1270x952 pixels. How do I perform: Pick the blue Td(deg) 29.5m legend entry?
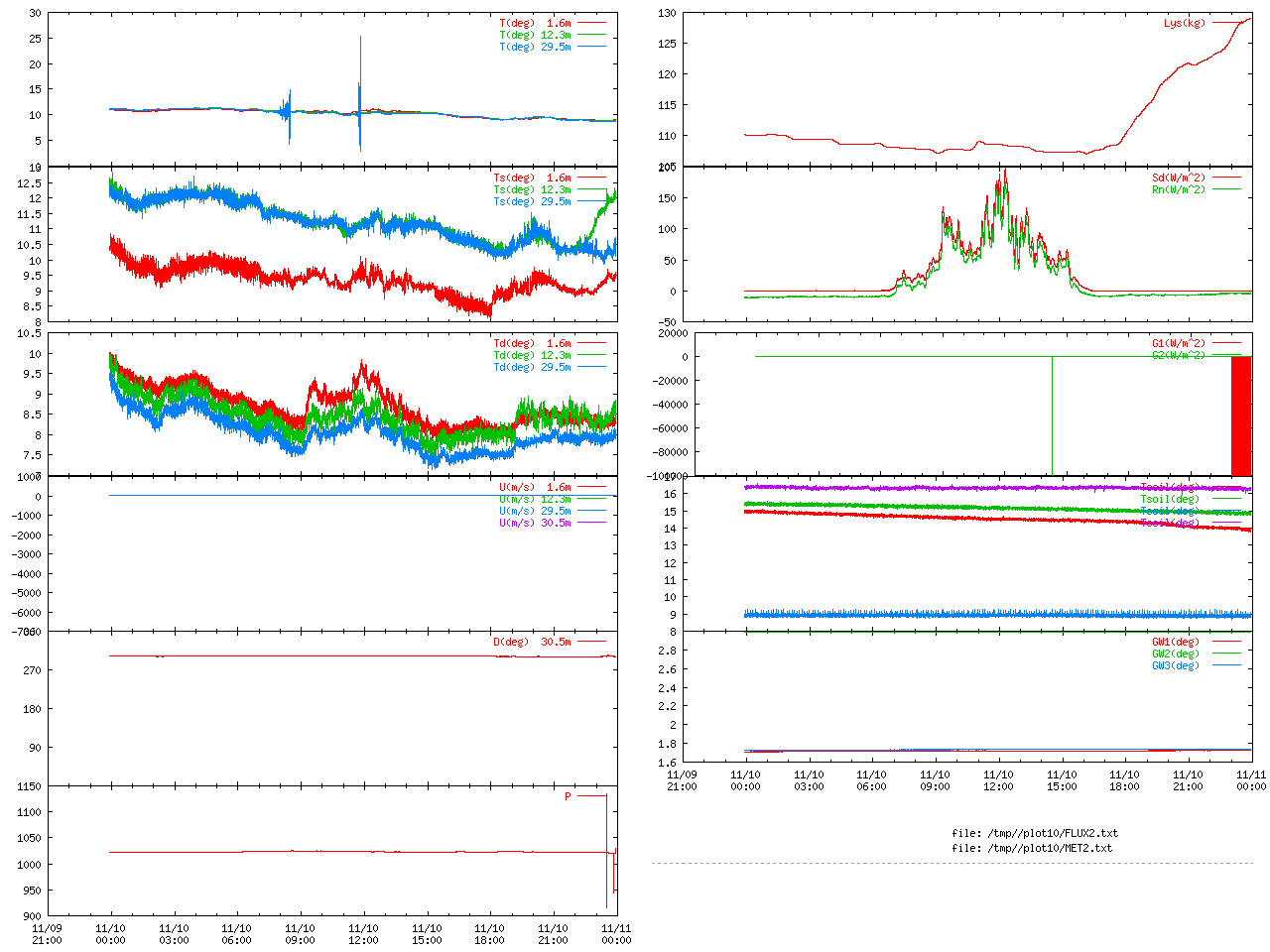[533, 367]
